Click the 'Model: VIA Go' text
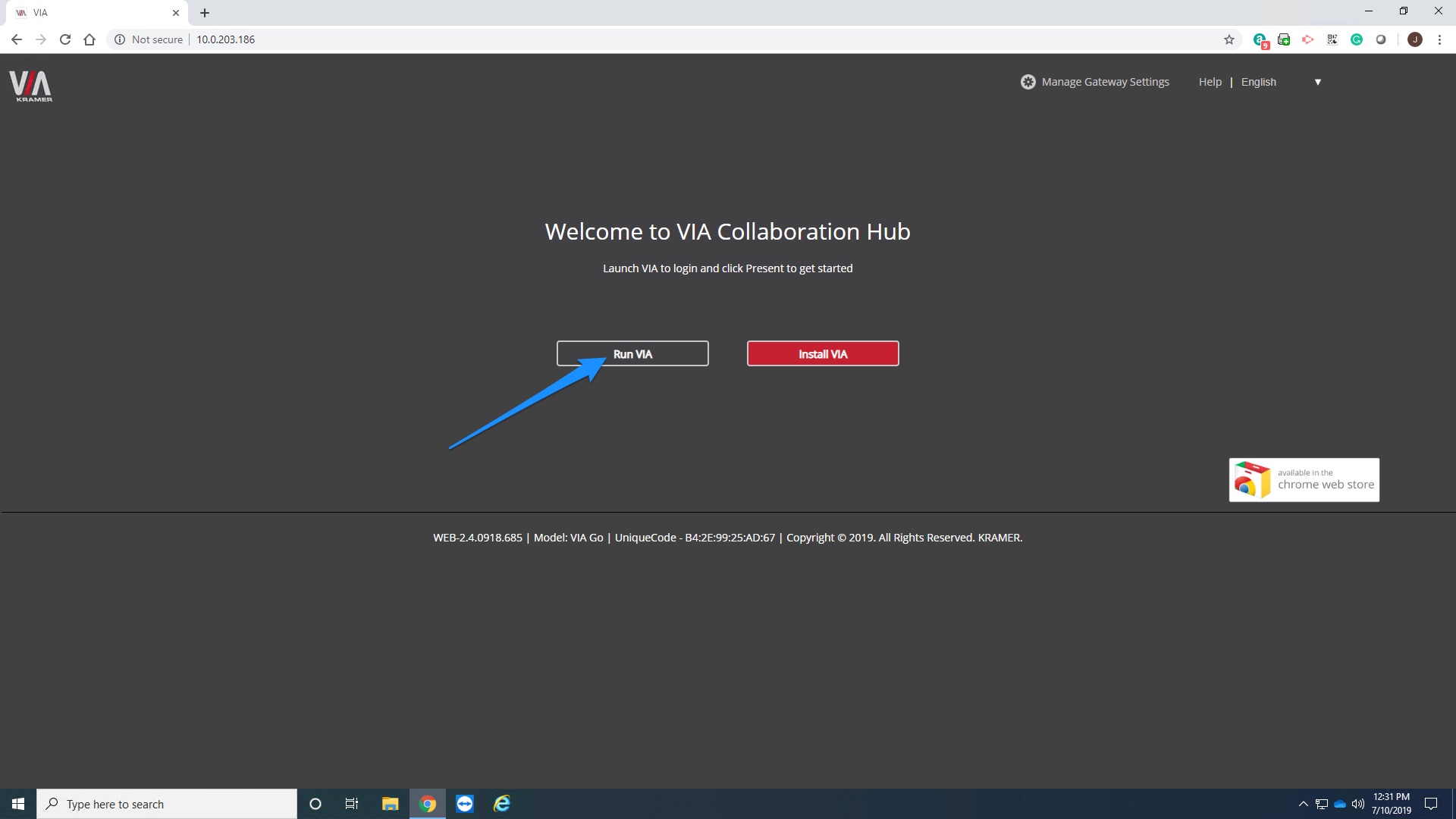The width and height of the screenshot is (1456, 819). click(569, 538)
